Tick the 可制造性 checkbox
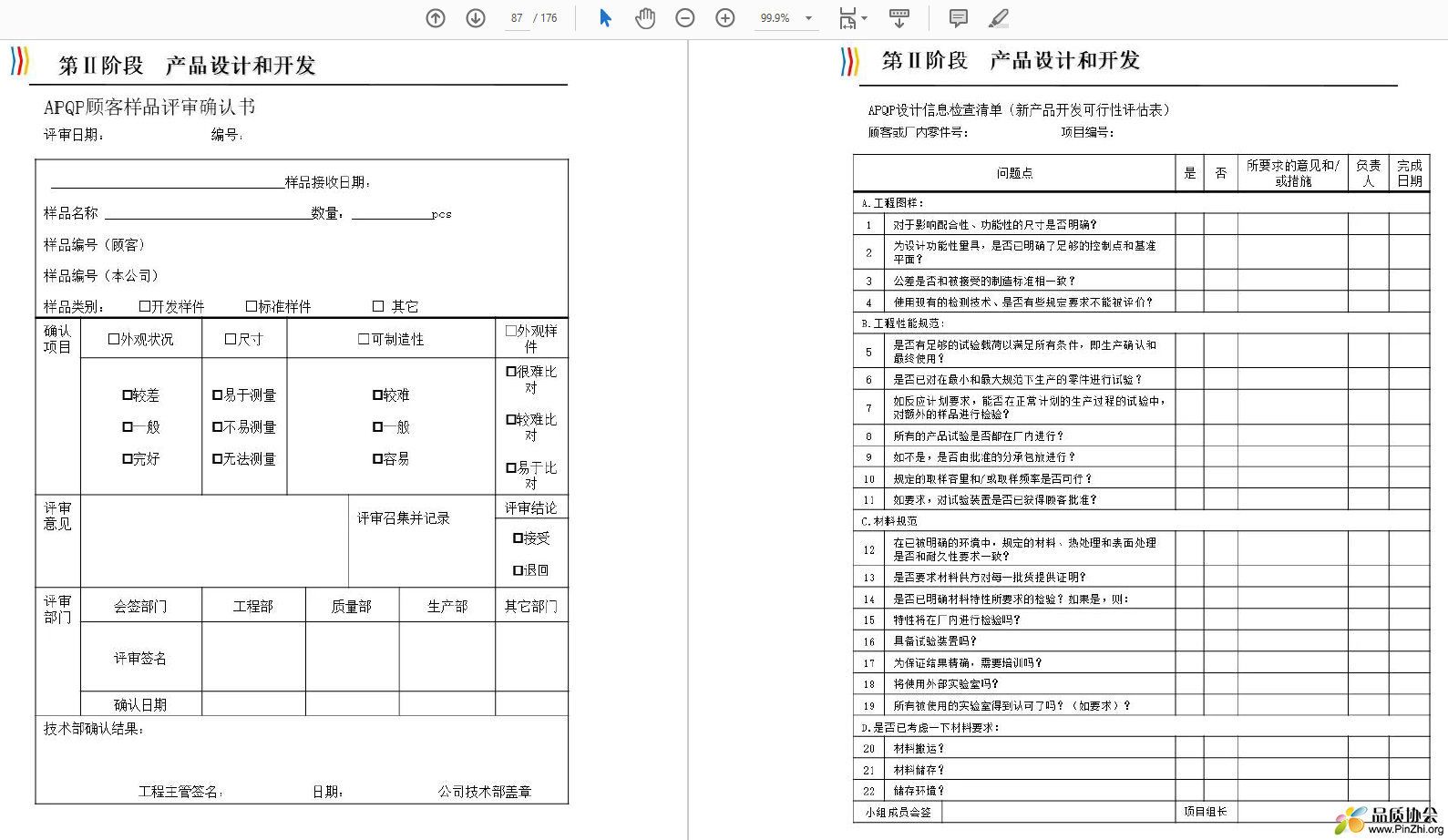Image resolution: width=1448 pixels, height=840 pixels. [x=364, y=339]
